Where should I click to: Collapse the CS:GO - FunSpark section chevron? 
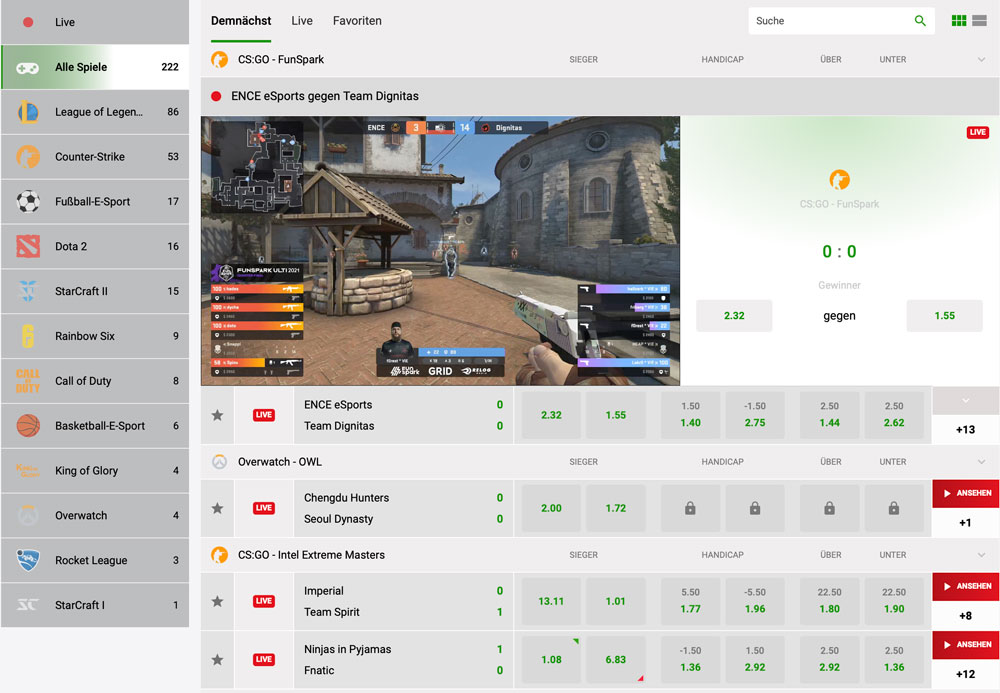[981, 59]
